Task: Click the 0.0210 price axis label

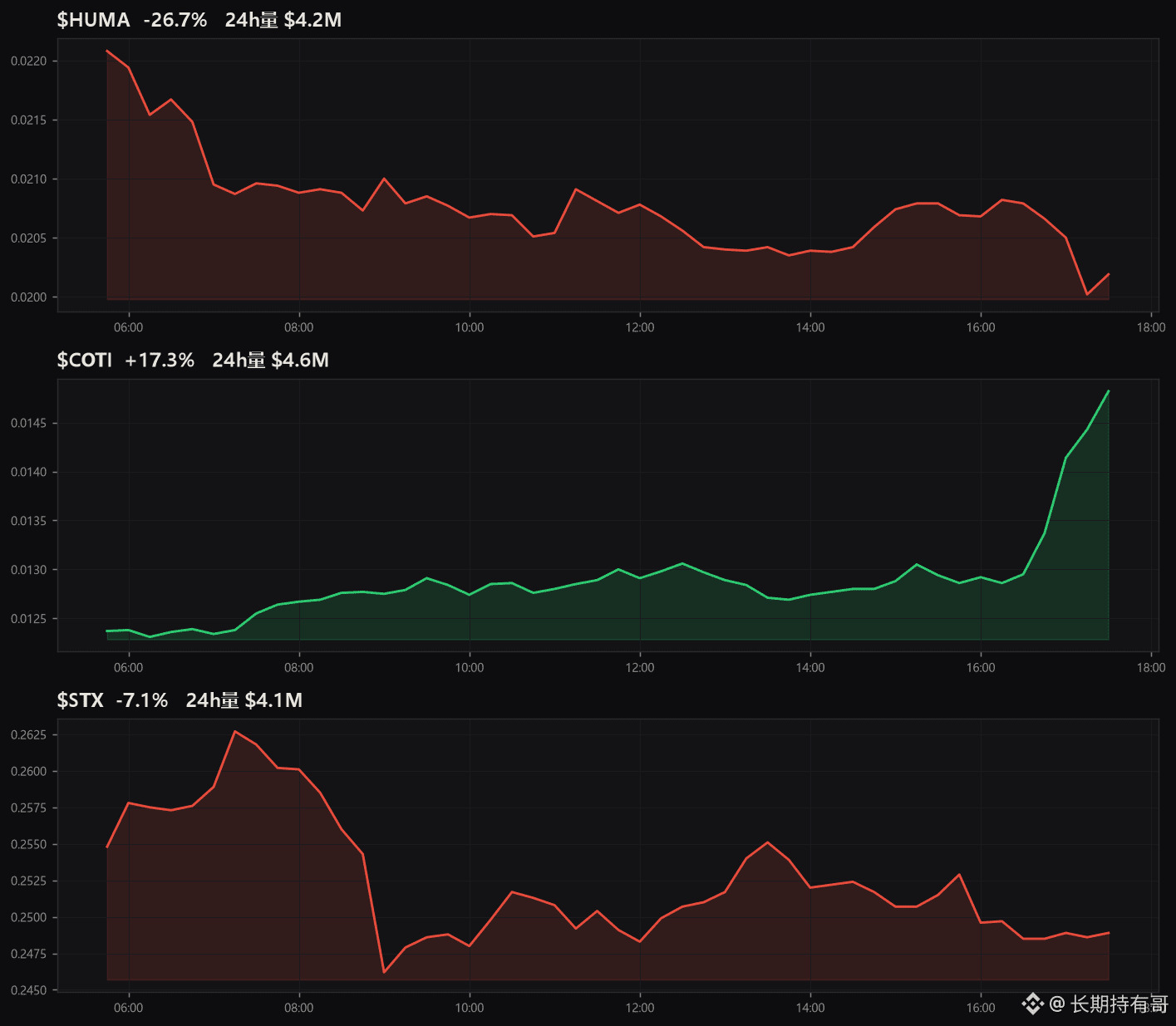Action: tap(29, 179)
